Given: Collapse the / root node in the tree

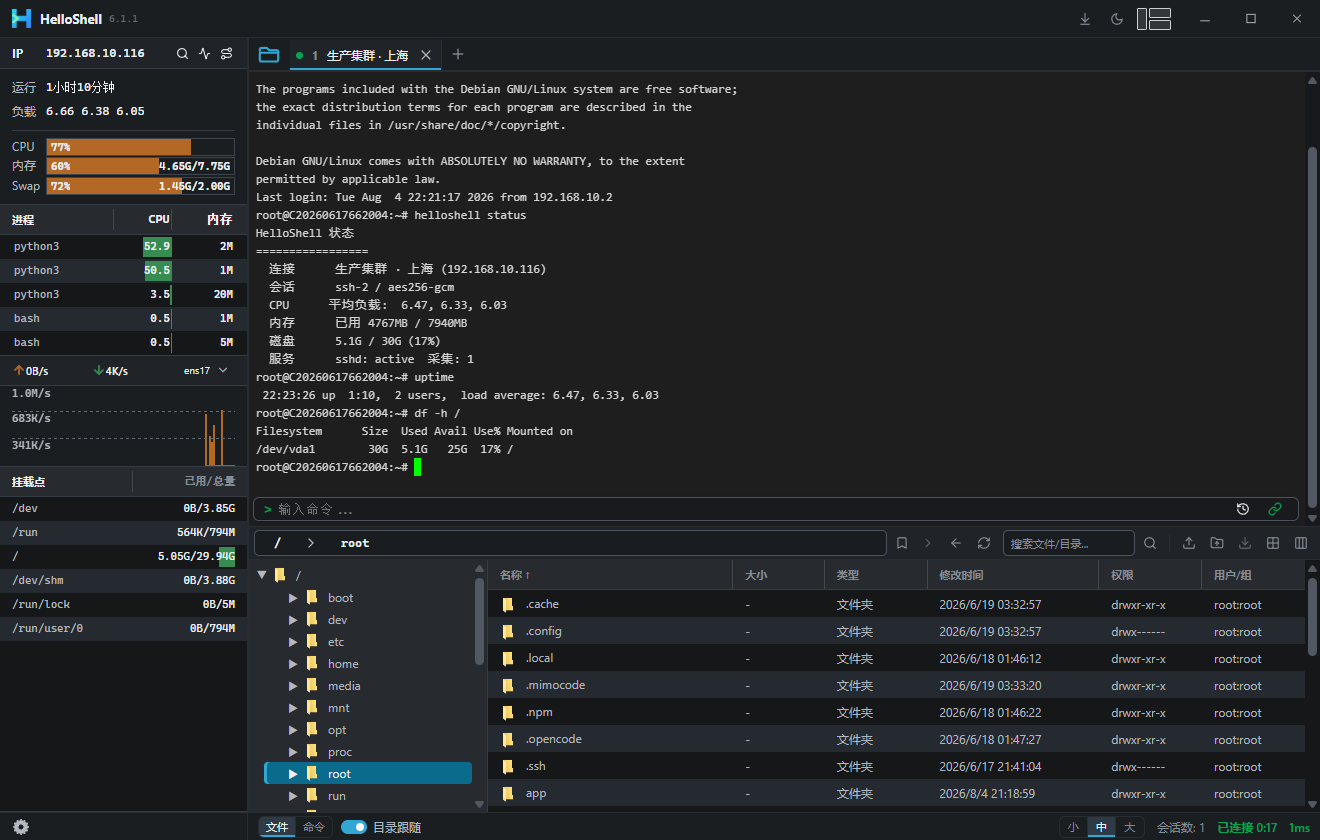Looking at the screenshot, I should (262, 575).
